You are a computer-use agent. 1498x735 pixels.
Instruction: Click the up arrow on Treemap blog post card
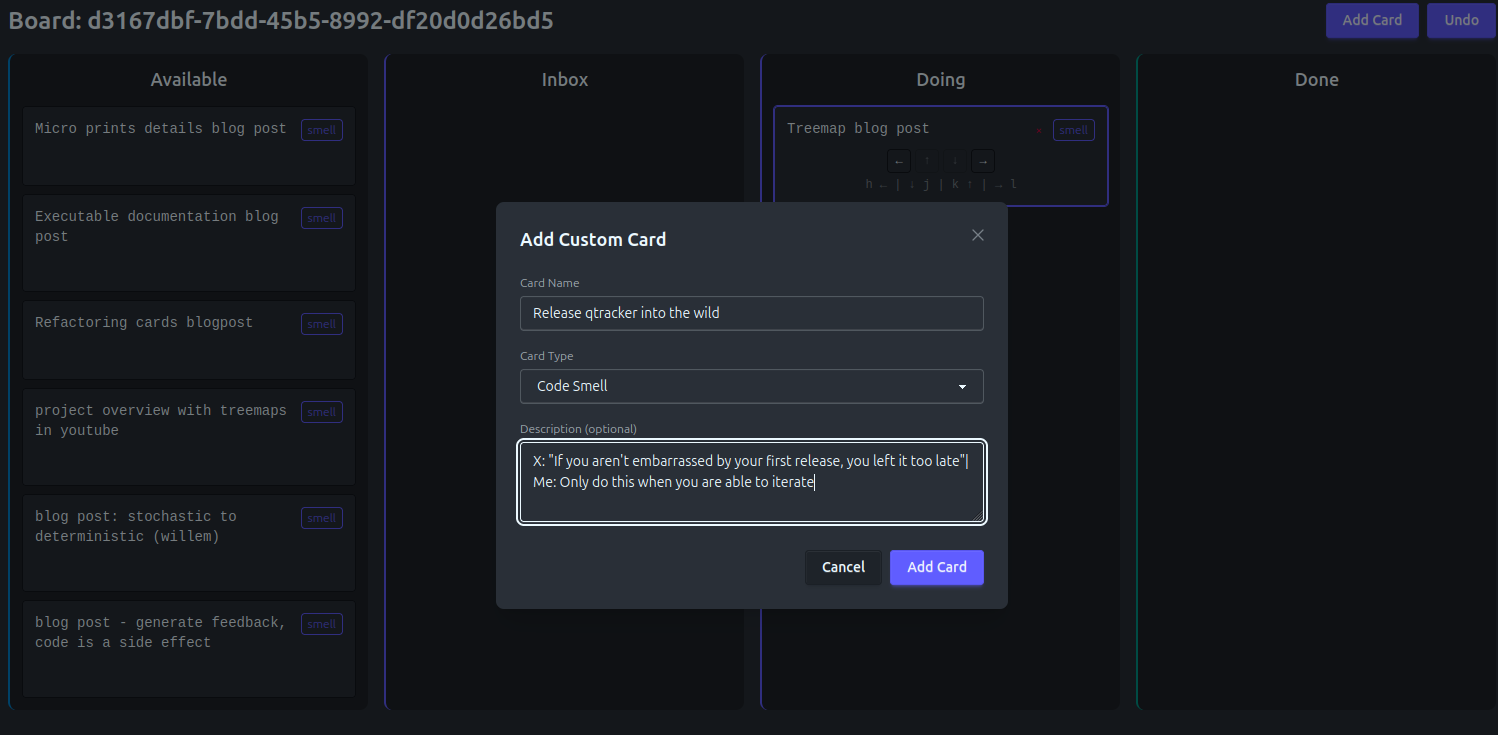pos(926,160)
